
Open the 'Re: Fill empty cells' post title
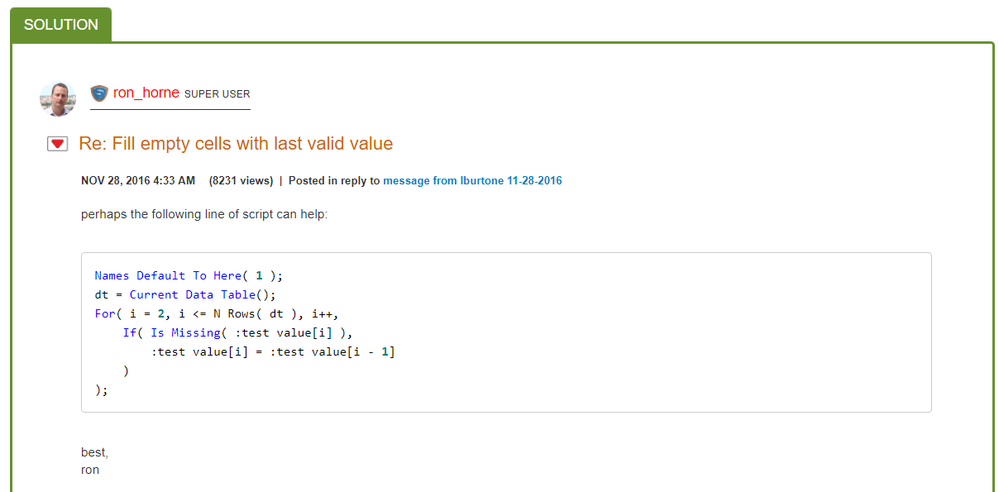pos(236,144)
